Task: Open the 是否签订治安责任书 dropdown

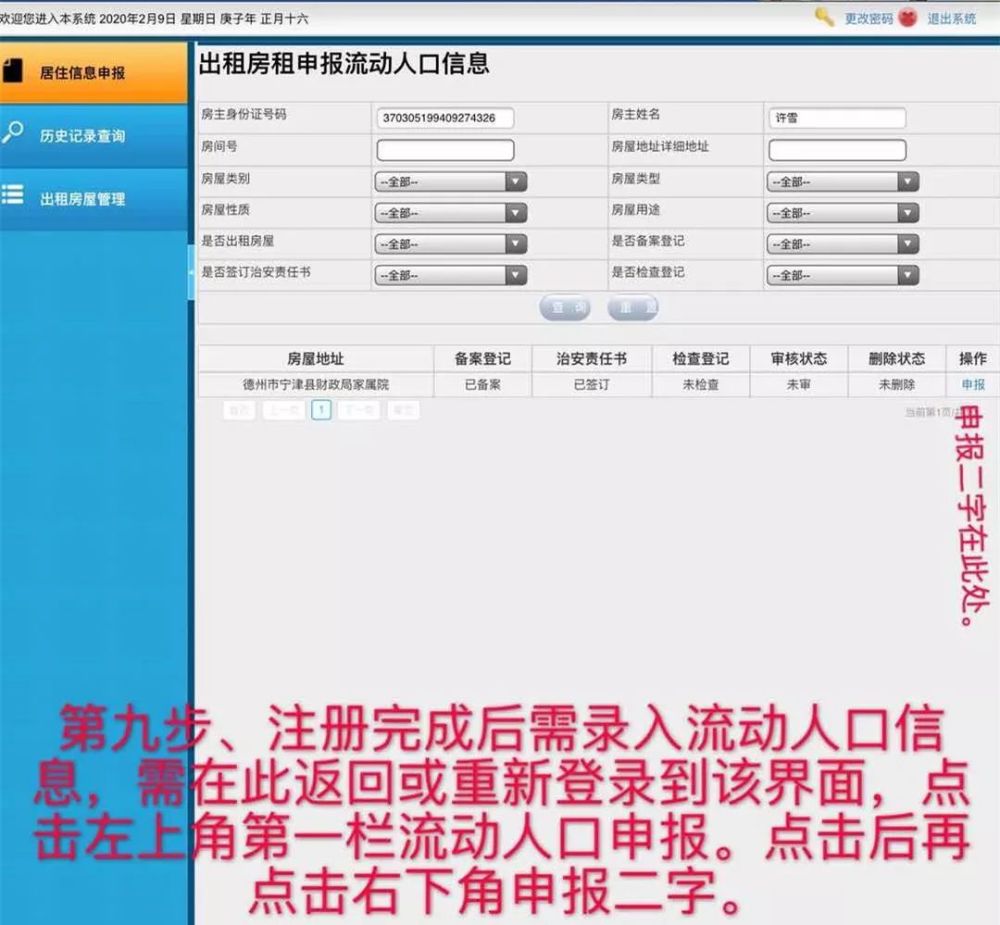Action: [x=451, y=275]
